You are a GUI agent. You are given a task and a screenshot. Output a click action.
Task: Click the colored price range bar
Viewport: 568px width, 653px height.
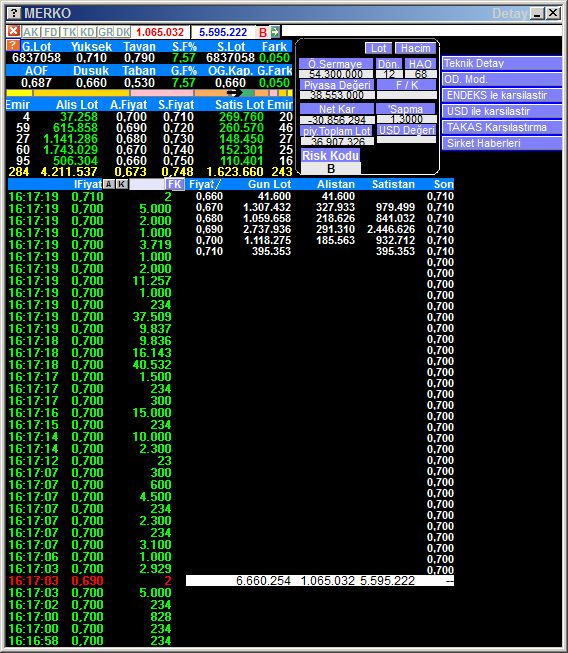(x=149, y=93)
